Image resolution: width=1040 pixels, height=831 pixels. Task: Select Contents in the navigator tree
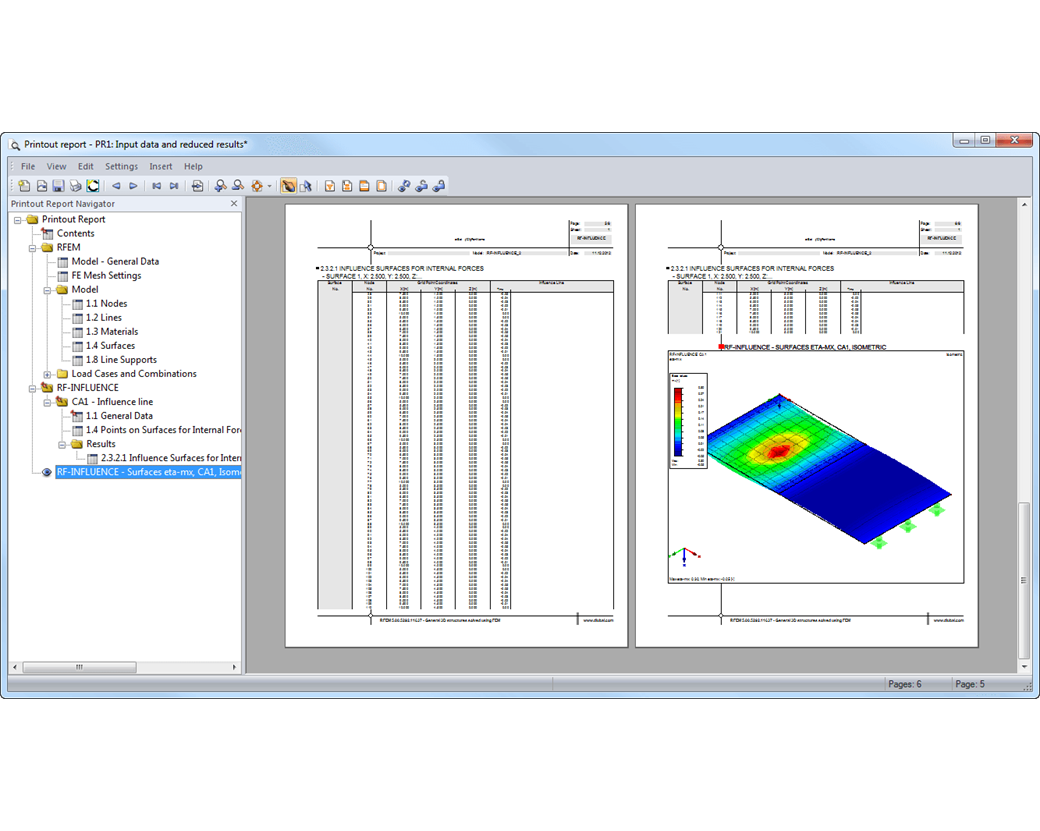[76, 233]
